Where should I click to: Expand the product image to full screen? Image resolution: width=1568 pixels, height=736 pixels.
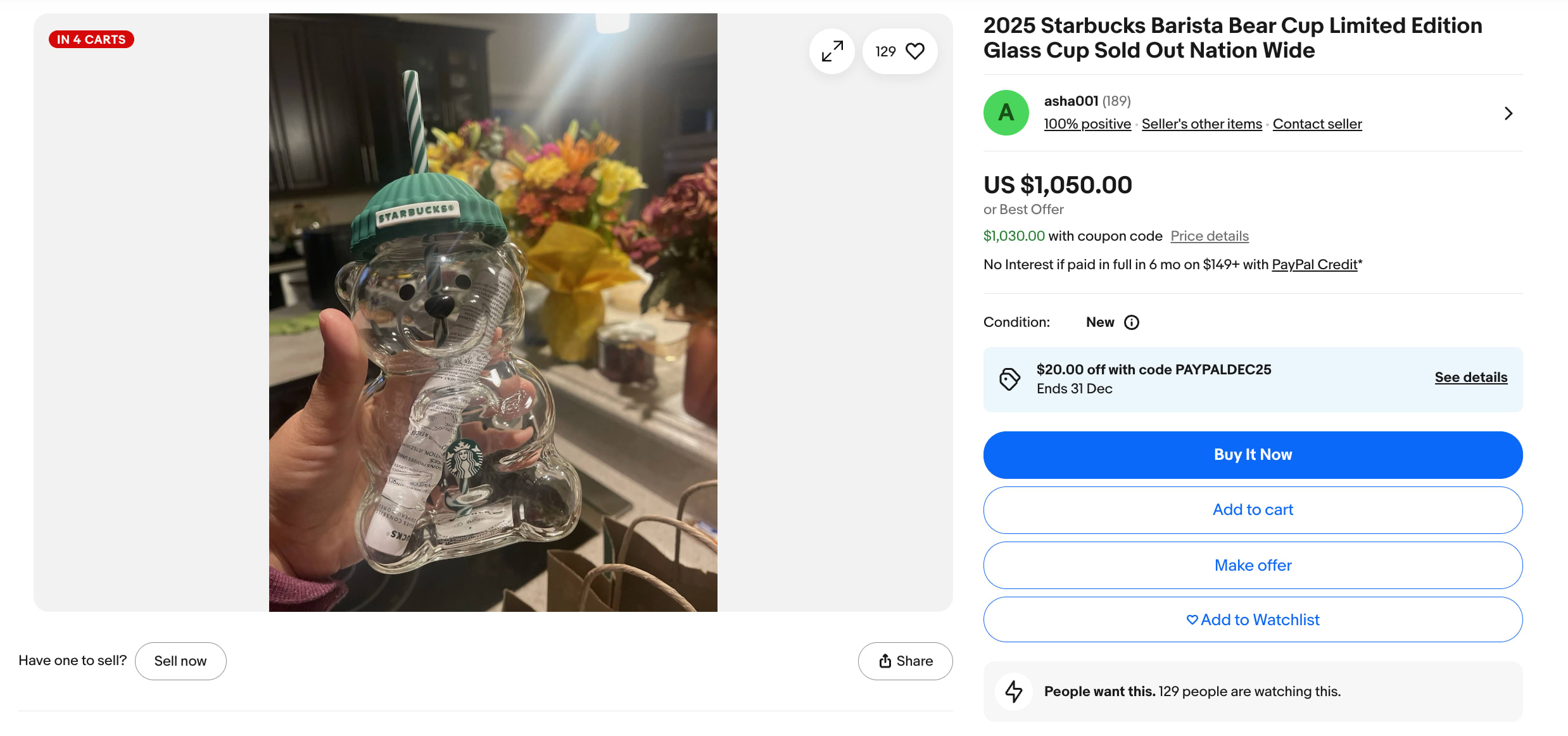pyautogui.click(x=832, y=51)
